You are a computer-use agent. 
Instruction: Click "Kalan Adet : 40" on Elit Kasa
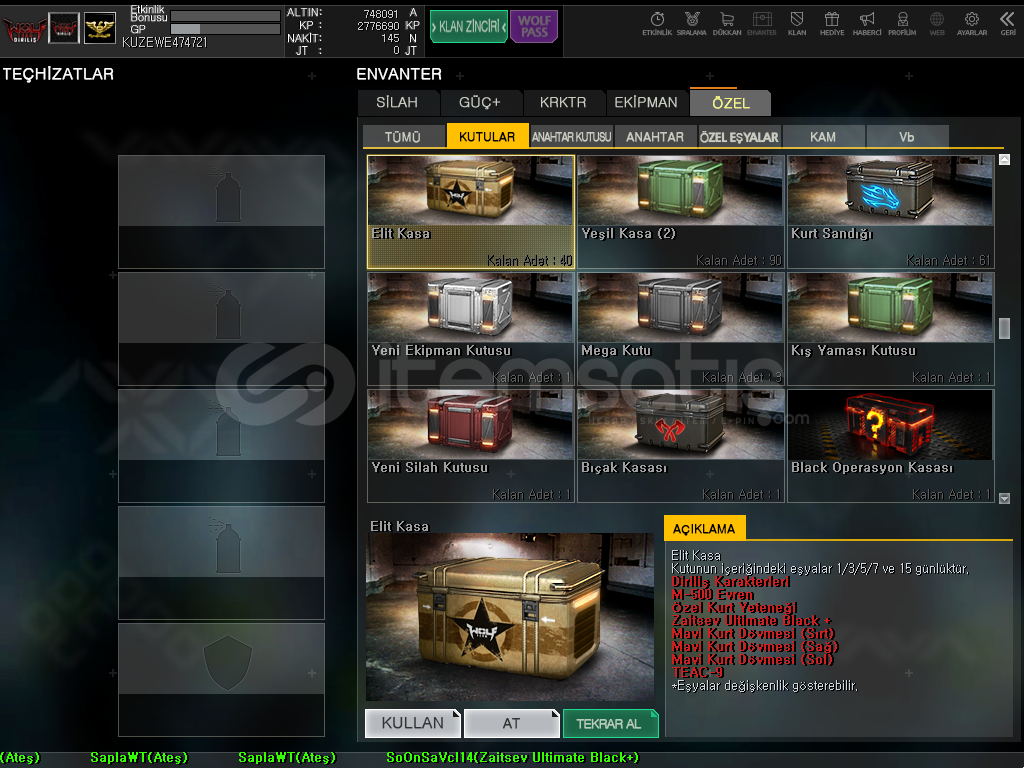point(530,261)
